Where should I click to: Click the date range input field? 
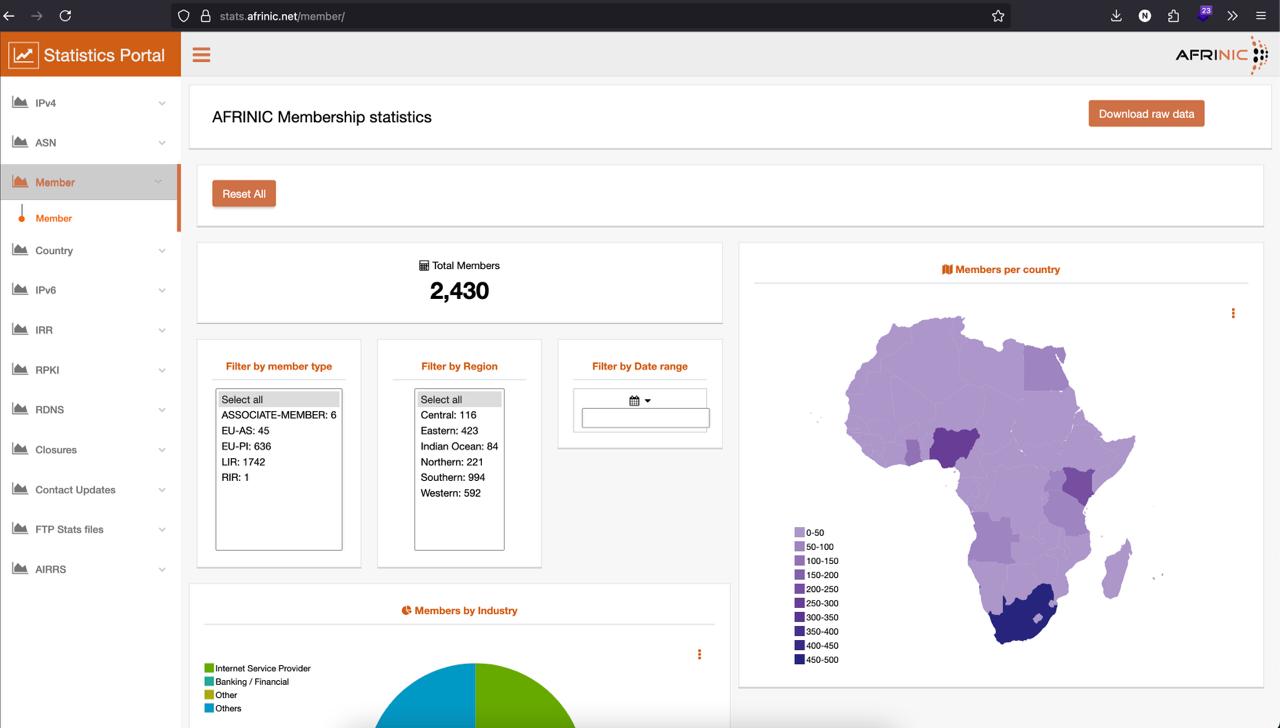coord(645,418)
